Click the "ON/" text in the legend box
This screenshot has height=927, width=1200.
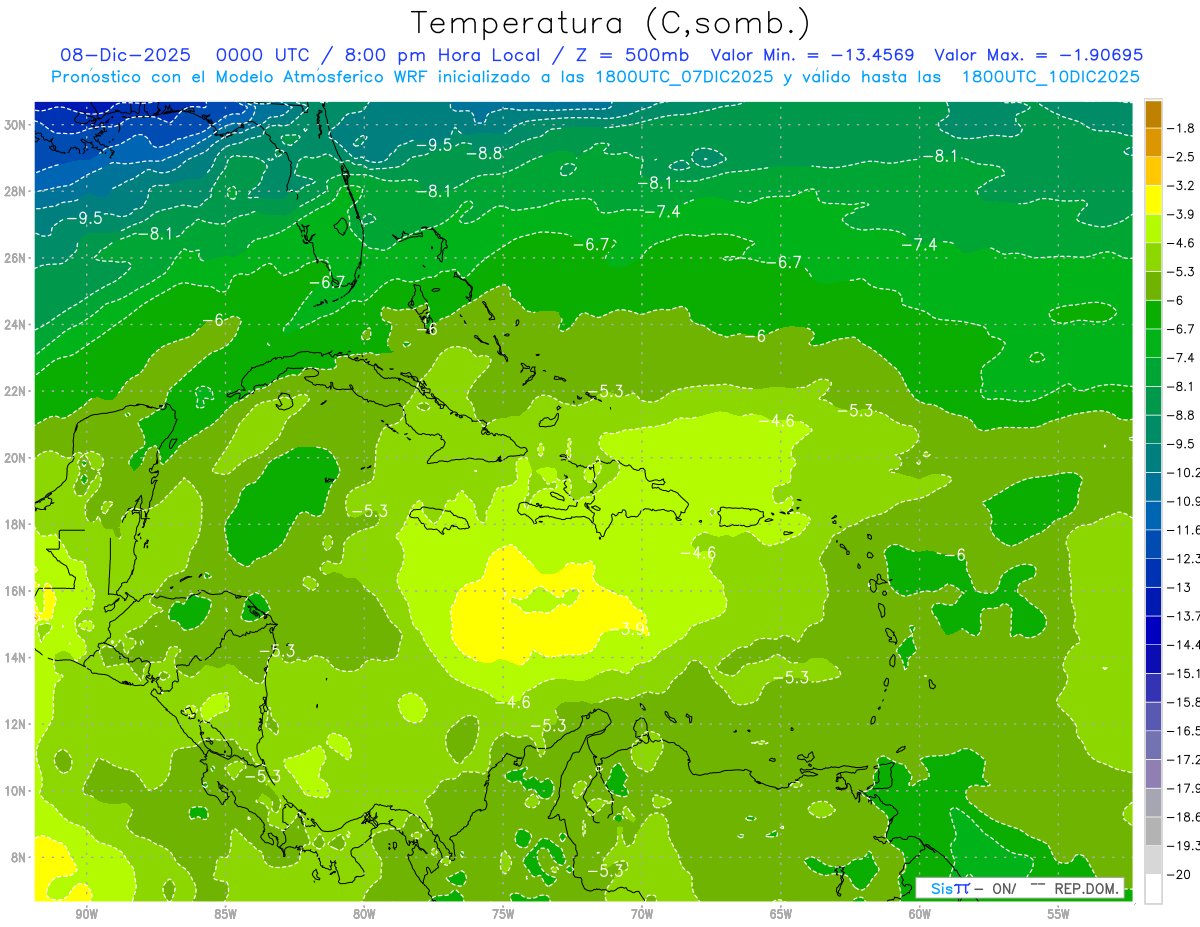1005,888
